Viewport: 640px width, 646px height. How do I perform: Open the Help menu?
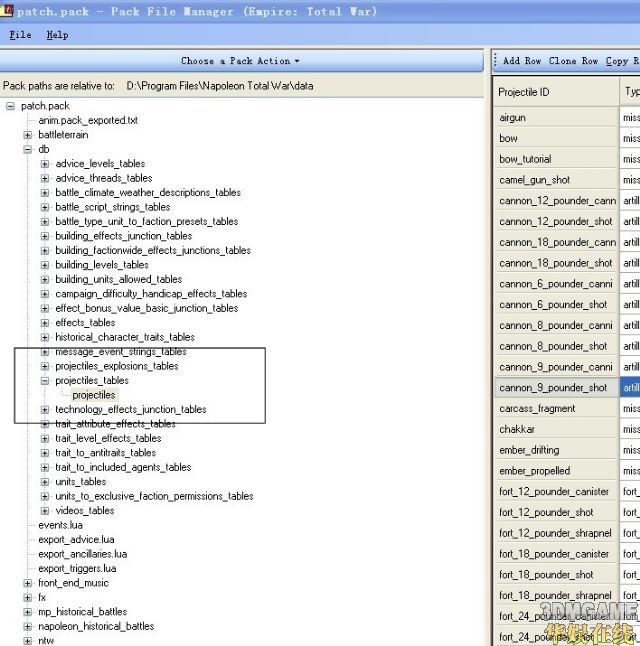[x=57, y=35]
